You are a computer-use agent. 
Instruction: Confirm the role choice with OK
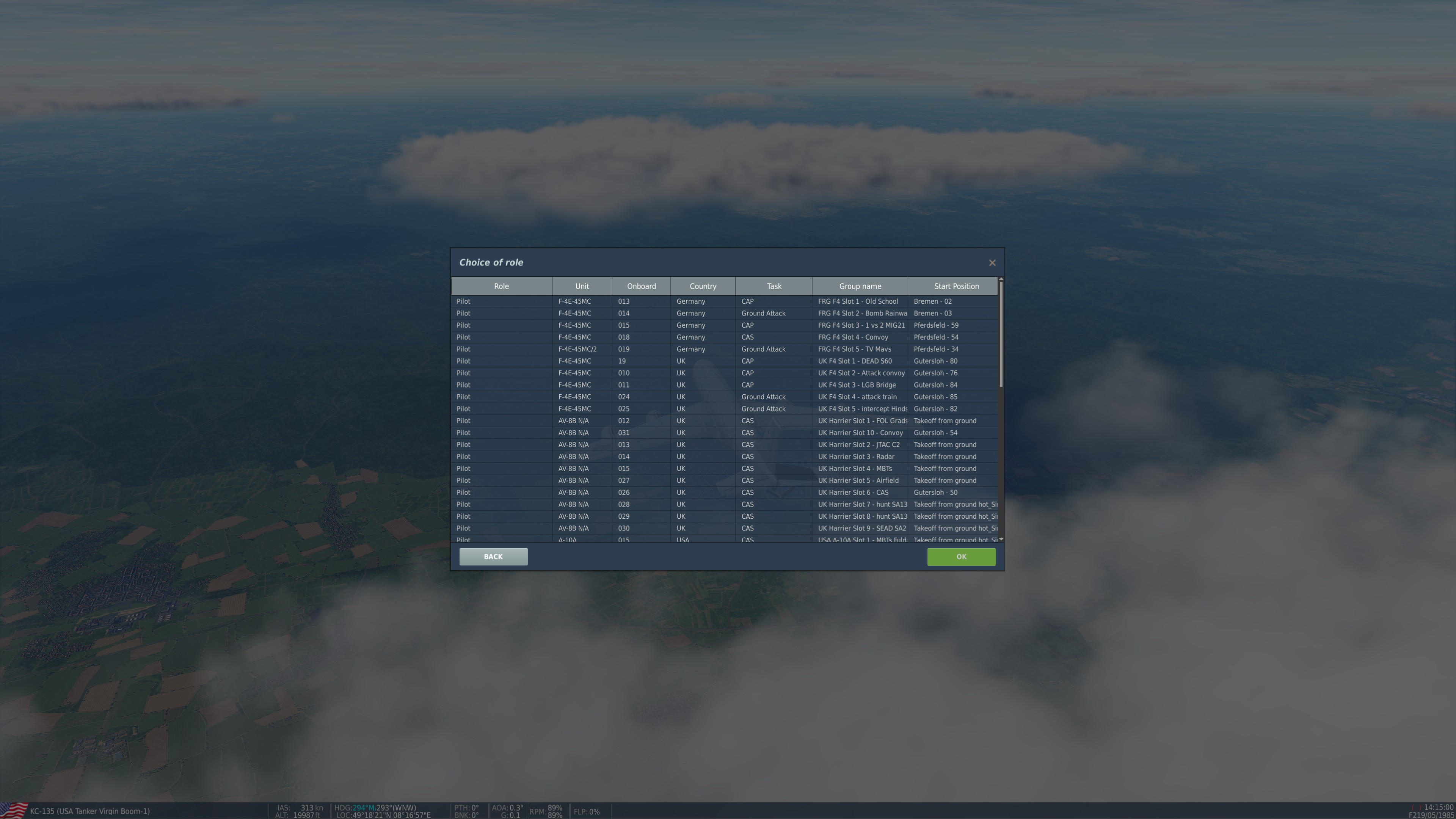961,556
